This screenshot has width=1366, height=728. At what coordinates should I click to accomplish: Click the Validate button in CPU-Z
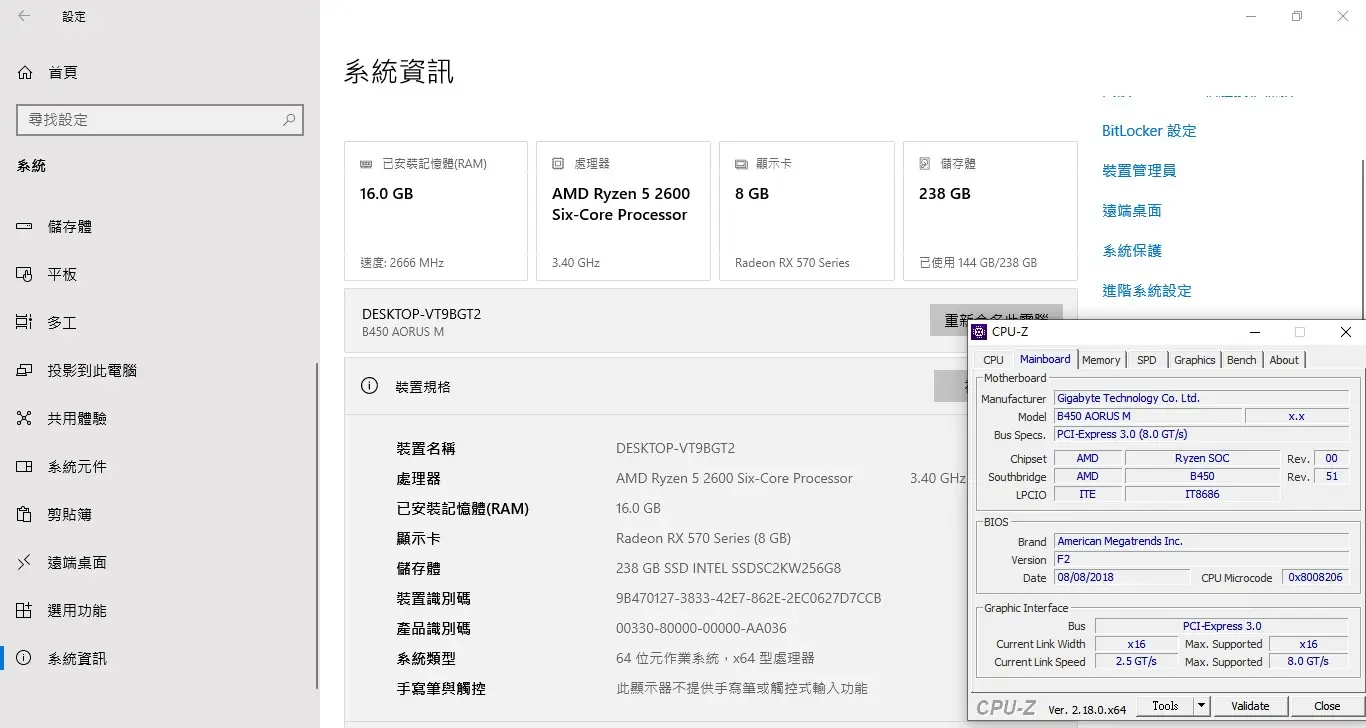(x=1249, y=706)
